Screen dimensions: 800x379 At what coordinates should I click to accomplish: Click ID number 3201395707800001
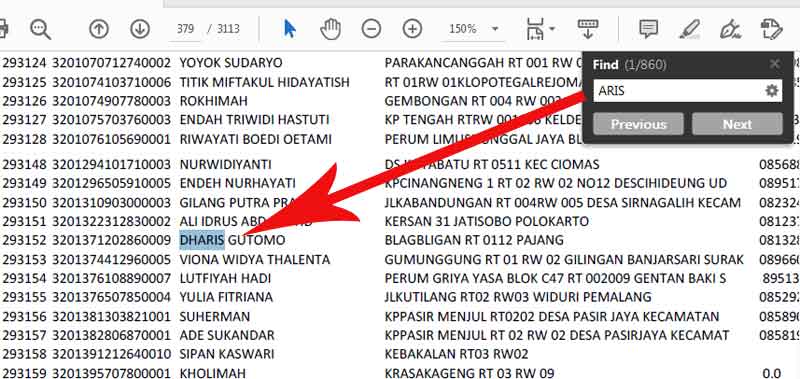pyautogui.click(x=111, y=373)
